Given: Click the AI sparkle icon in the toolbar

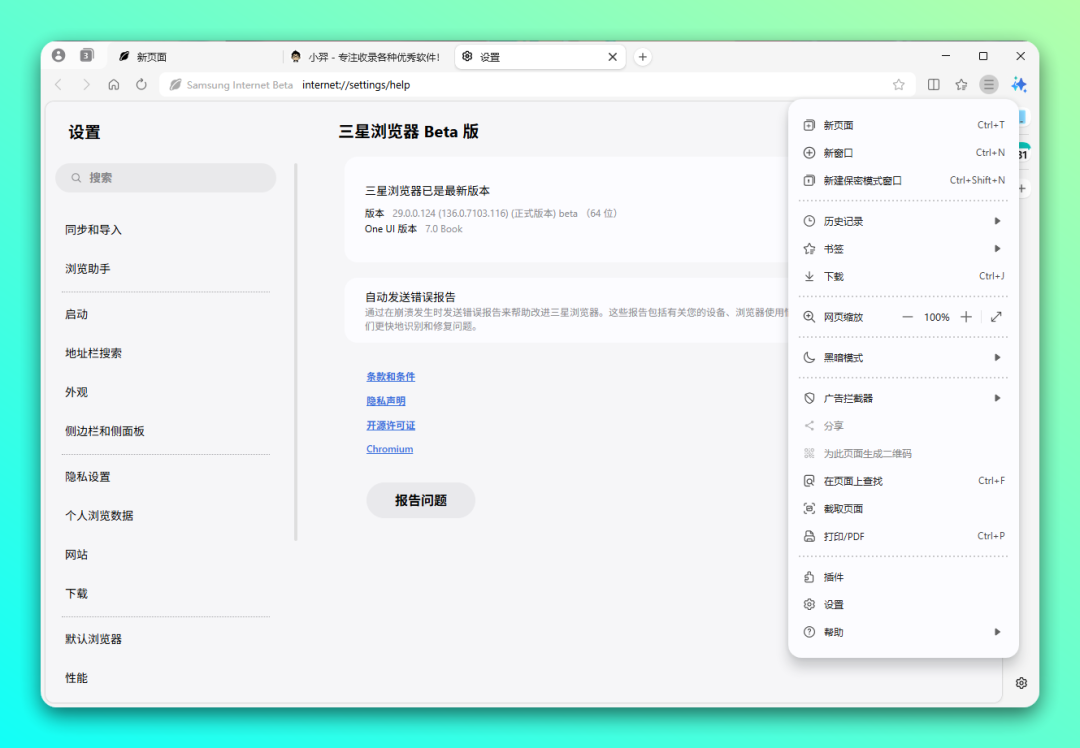Looking at the screenshot, I should click(x=1019, y=85).
